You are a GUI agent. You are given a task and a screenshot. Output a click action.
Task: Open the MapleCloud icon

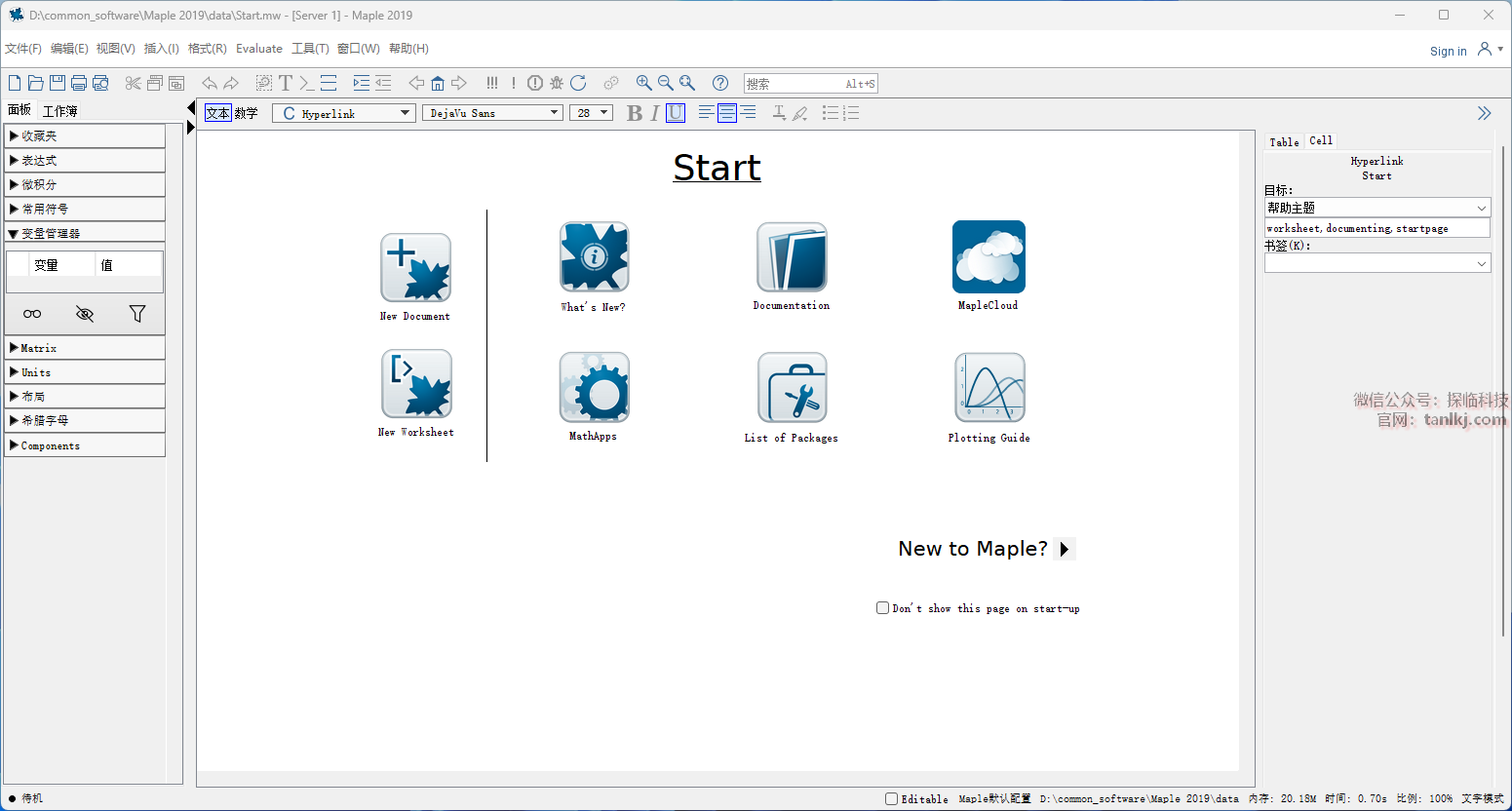click(989, 257)
